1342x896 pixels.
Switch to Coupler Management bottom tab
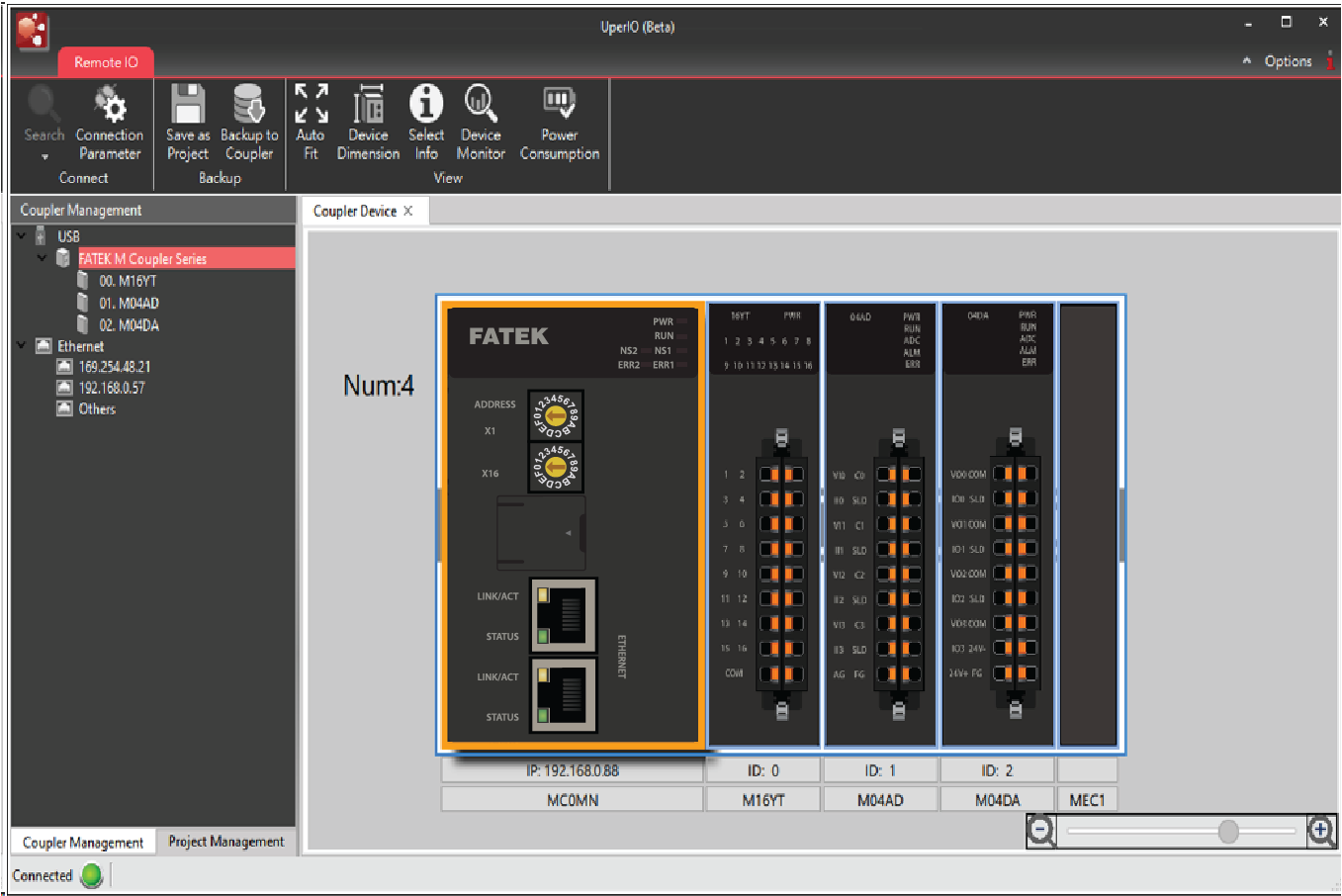coord(83,843)
